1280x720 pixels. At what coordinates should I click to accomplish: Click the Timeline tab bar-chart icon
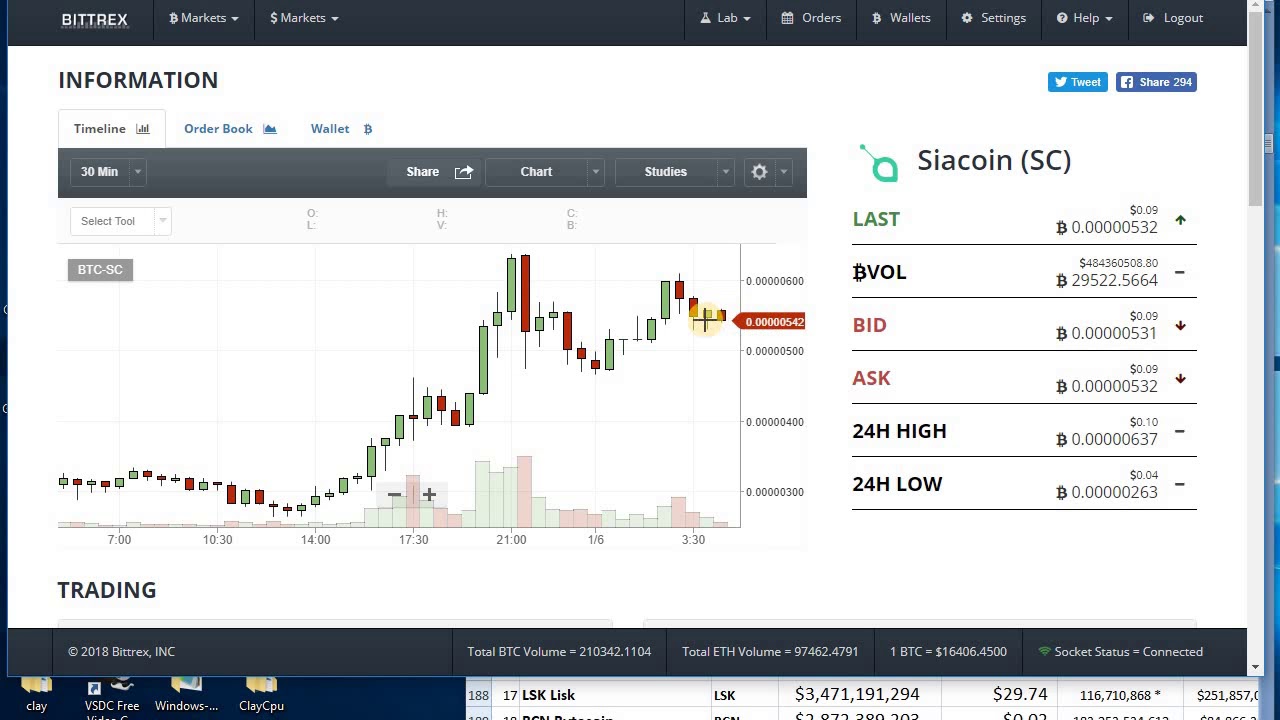[143, 129]
